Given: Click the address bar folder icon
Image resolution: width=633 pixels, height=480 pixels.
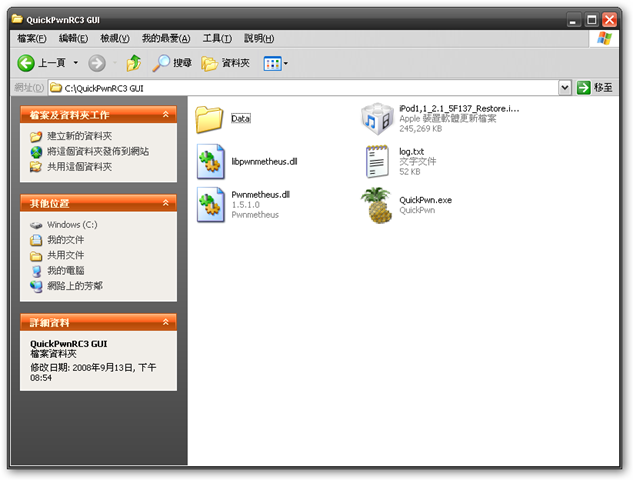Looking at the screenshot, I should pyautogui.click(x=56, y=88).
